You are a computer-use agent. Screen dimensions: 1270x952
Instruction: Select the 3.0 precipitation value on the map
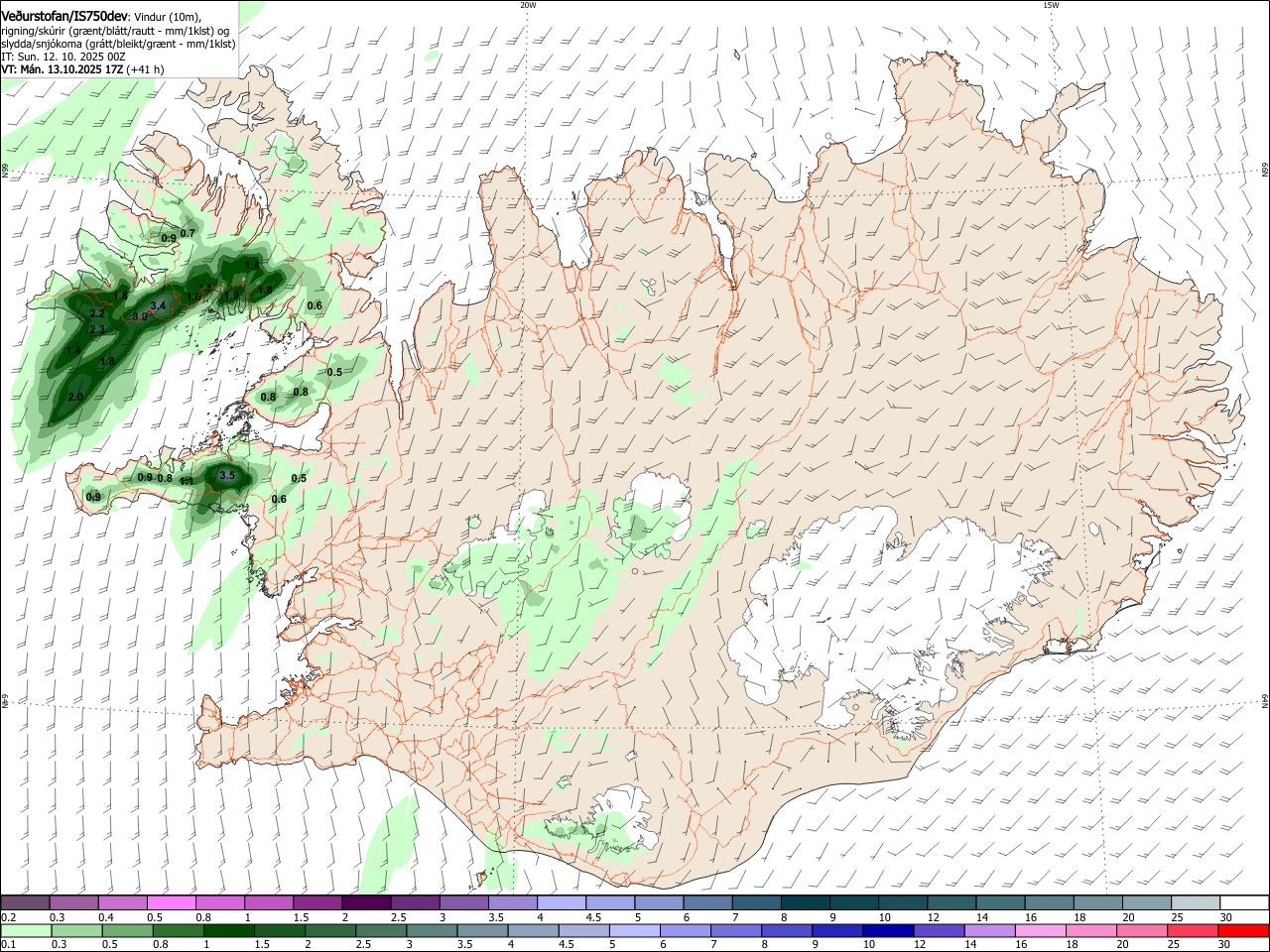tap(140, 316)
